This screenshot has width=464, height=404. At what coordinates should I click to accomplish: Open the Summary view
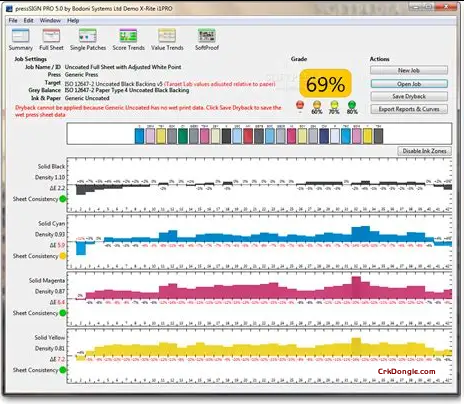pyautogui.click(x=20, y=40)
